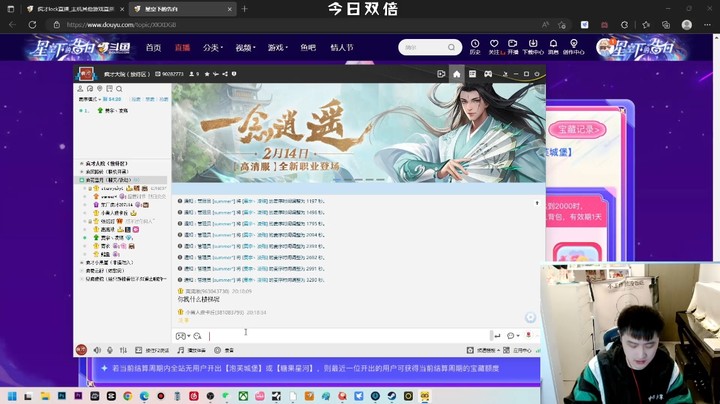Open the chat bubble options dropdown
720x404 pixels.
[513, 336]
